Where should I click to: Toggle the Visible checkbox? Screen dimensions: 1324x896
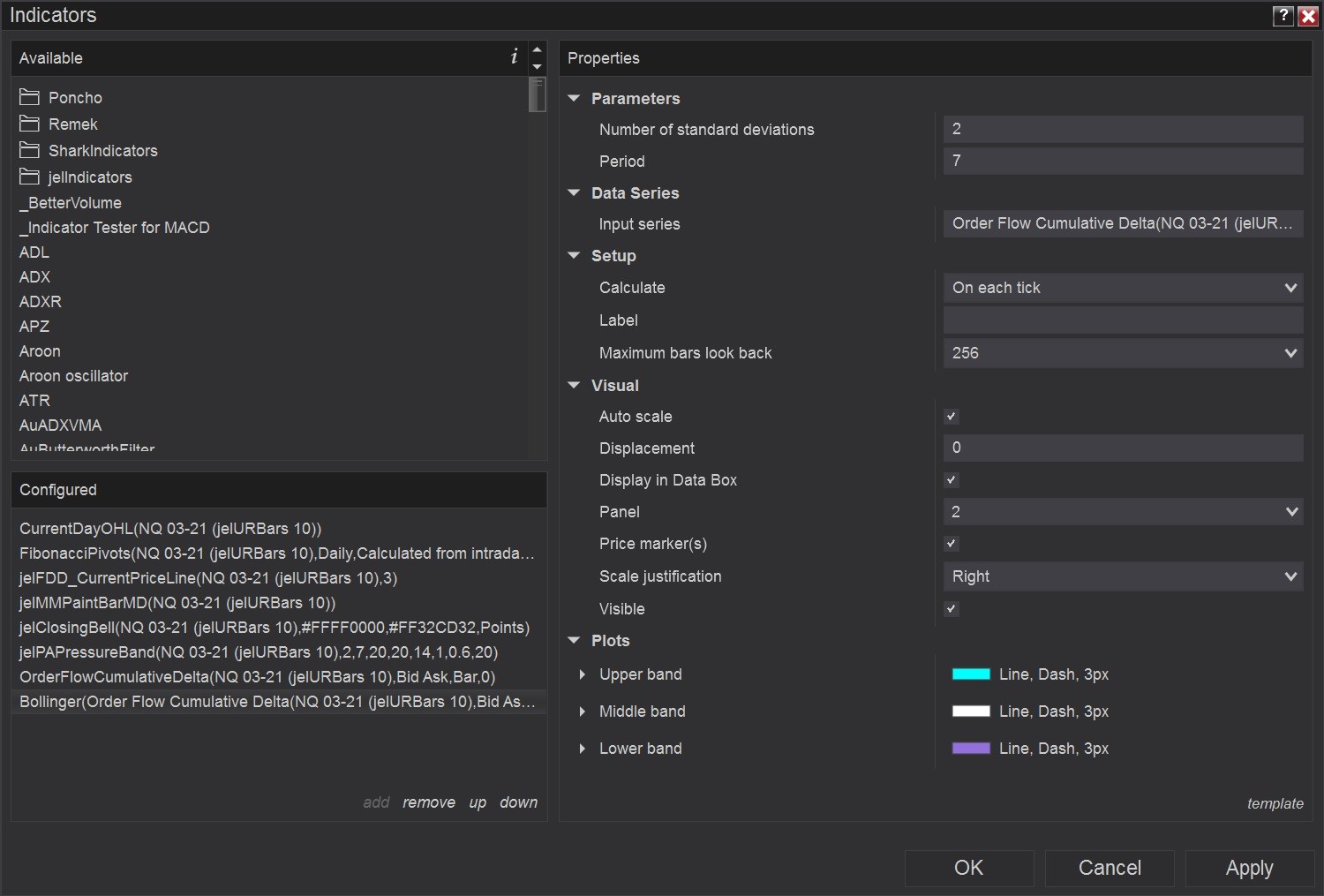(952, 609)
